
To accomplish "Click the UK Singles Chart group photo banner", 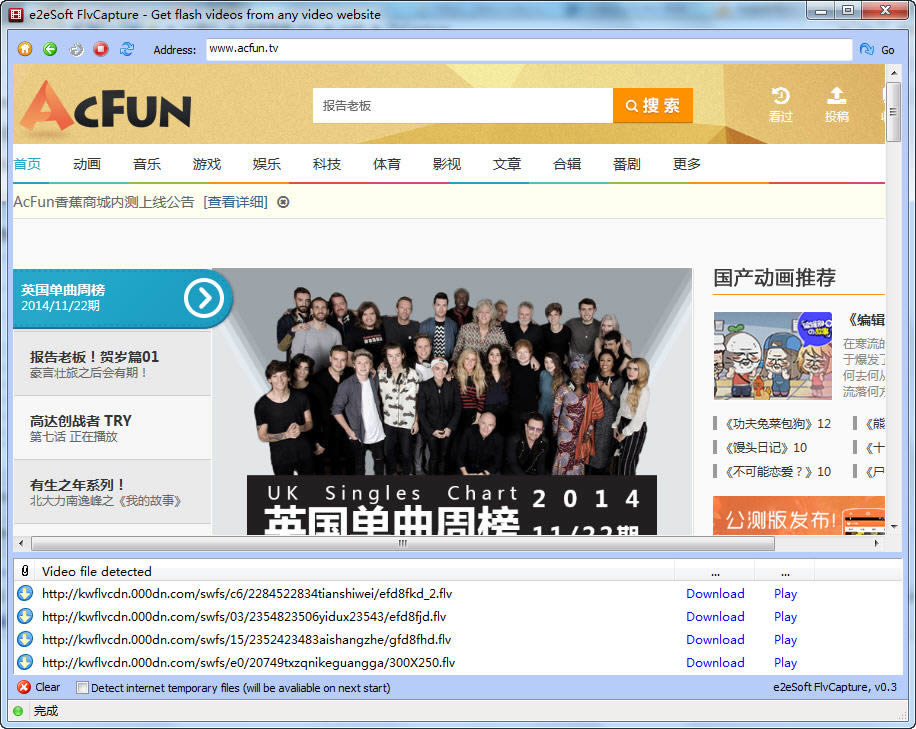I will (452, 401).
